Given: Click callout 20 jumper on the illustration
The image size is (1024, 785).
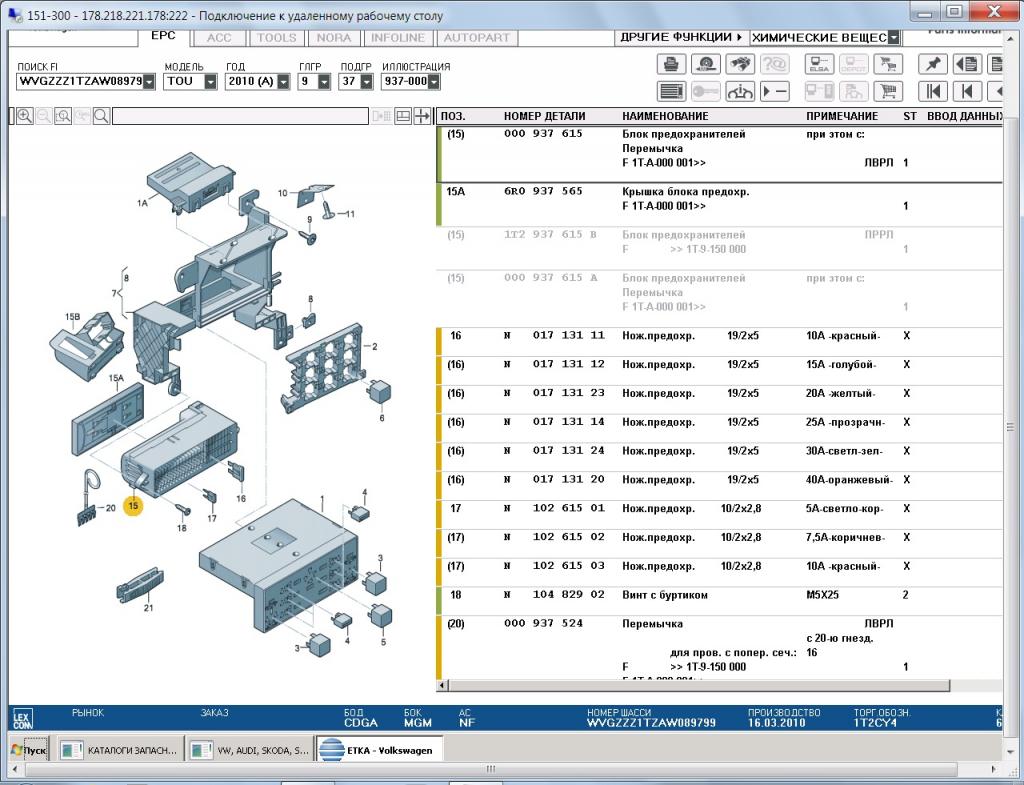Looking at the screenshot, I should [110, 507].
